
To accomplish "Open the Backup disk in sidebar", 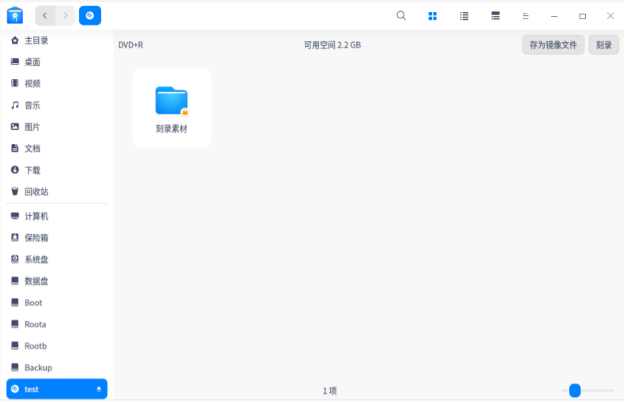I will click(57, 367).
